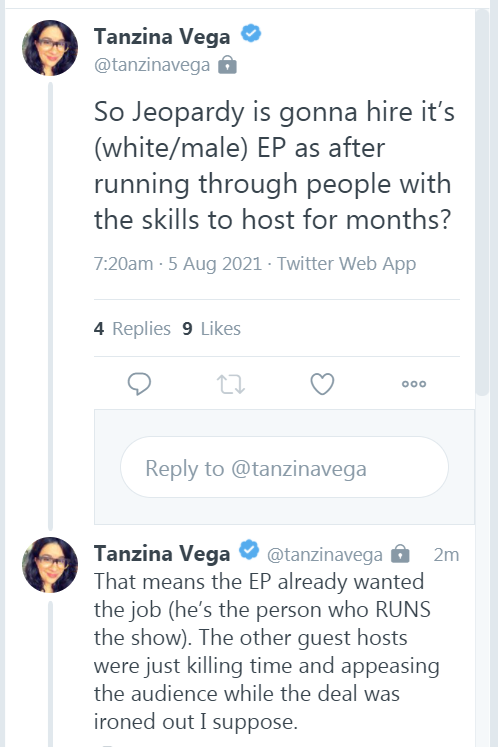Click the reply speech bubble icon
The image size is (498, 747).
click(139, 384)
